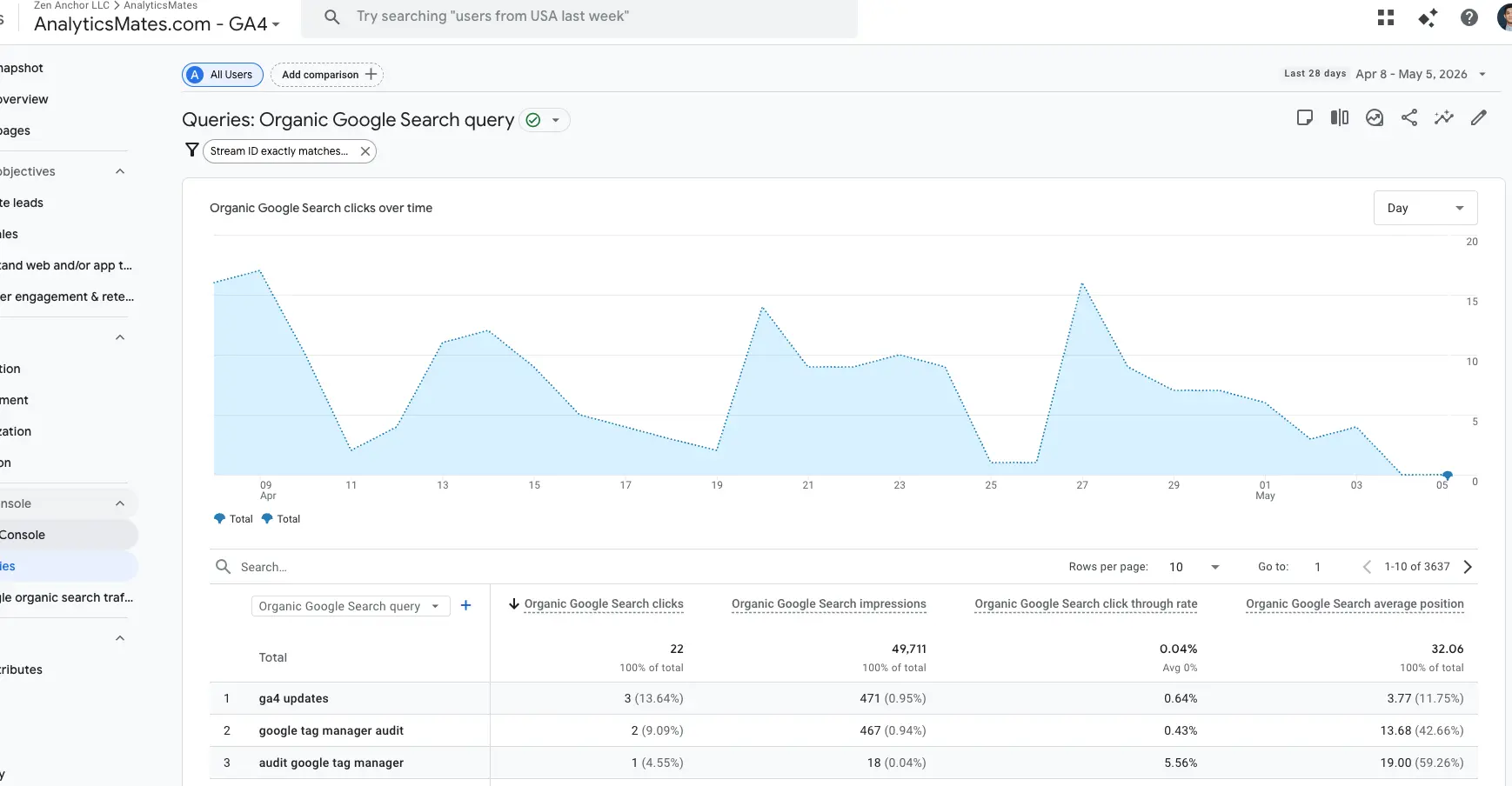Open the Day granularity dropdown
The width and height of the screenshot is (1512, 786).
(1425, 208)
